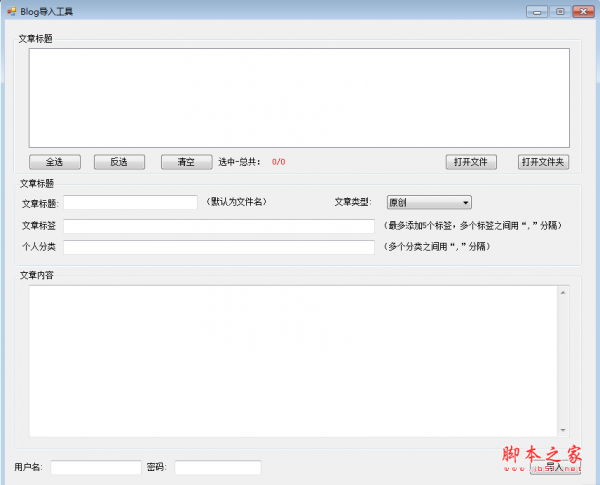The image size is (600, 485).
Task: Click the 全选 select-all button
Action: (x=55, y=162)
